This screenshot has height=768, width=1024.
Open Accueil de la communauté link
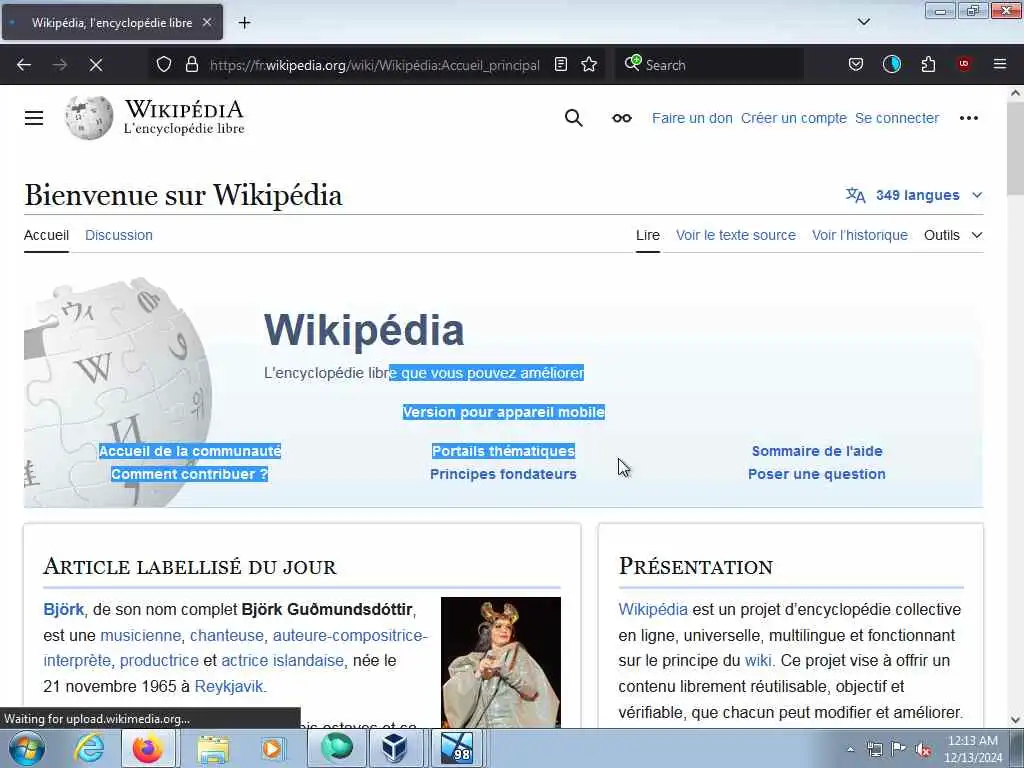189,451
